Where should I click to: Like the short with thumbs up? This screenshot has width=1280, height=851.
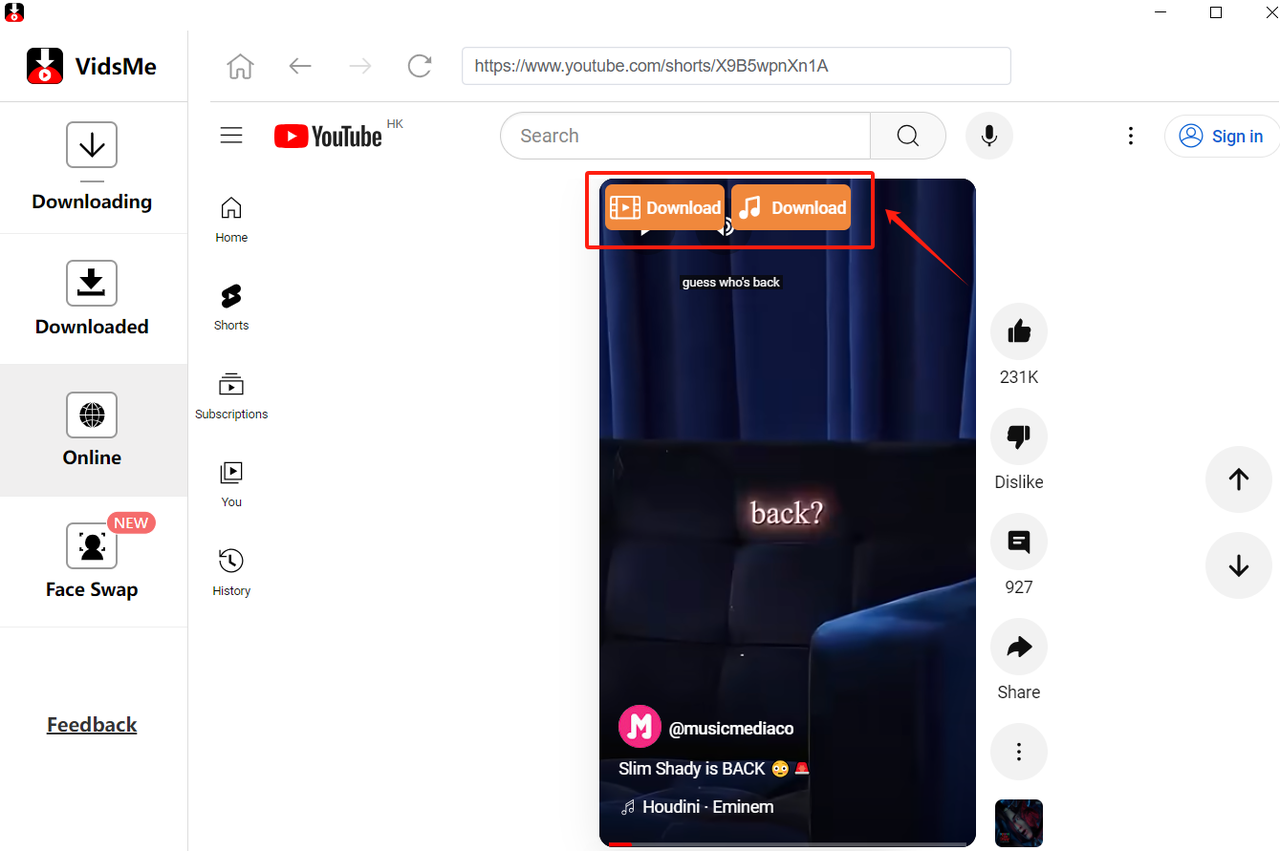click(x=1019, y=332)
